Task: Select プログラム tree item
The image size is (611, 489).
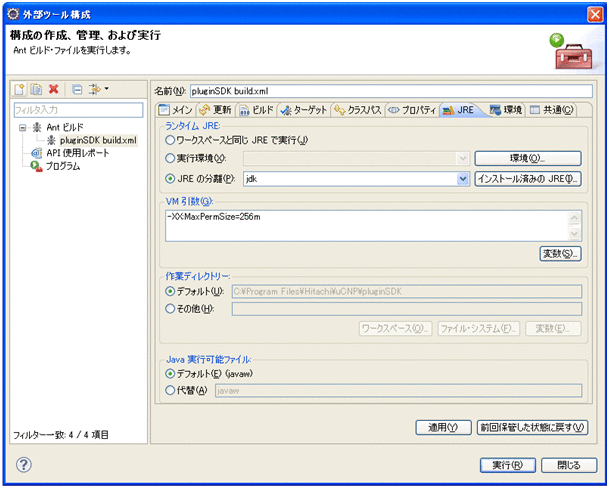Action: tap(63, 166)
